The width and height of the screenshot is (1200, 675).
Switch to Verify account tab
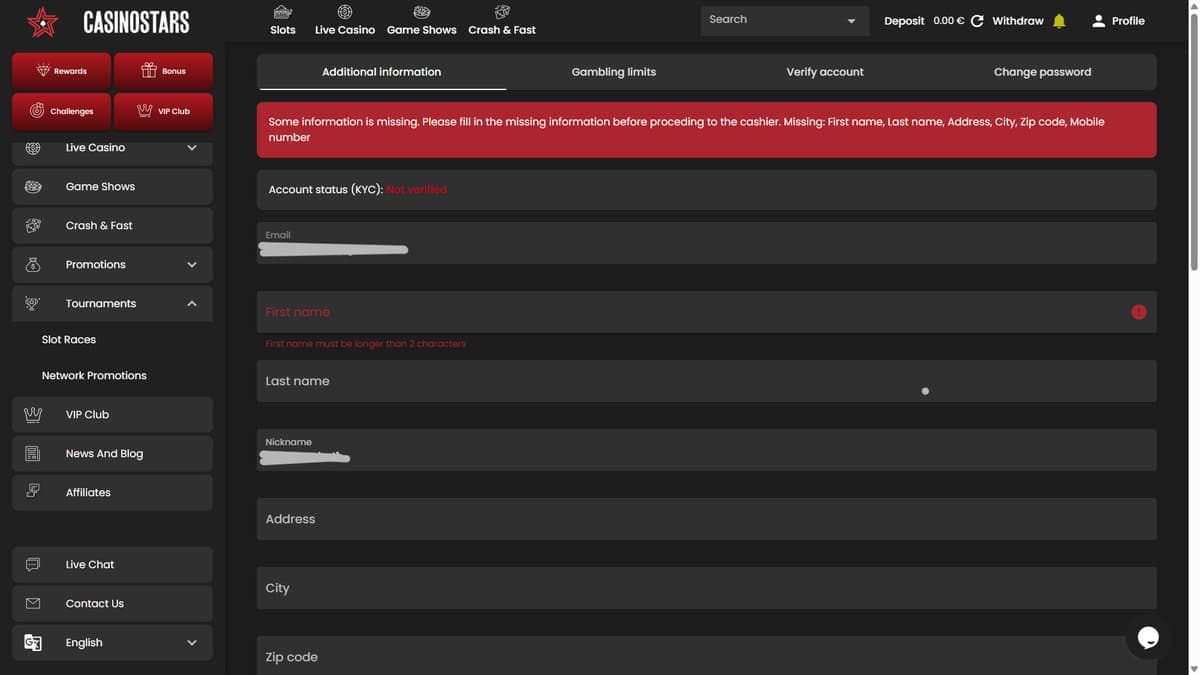(x=825, y=72)
